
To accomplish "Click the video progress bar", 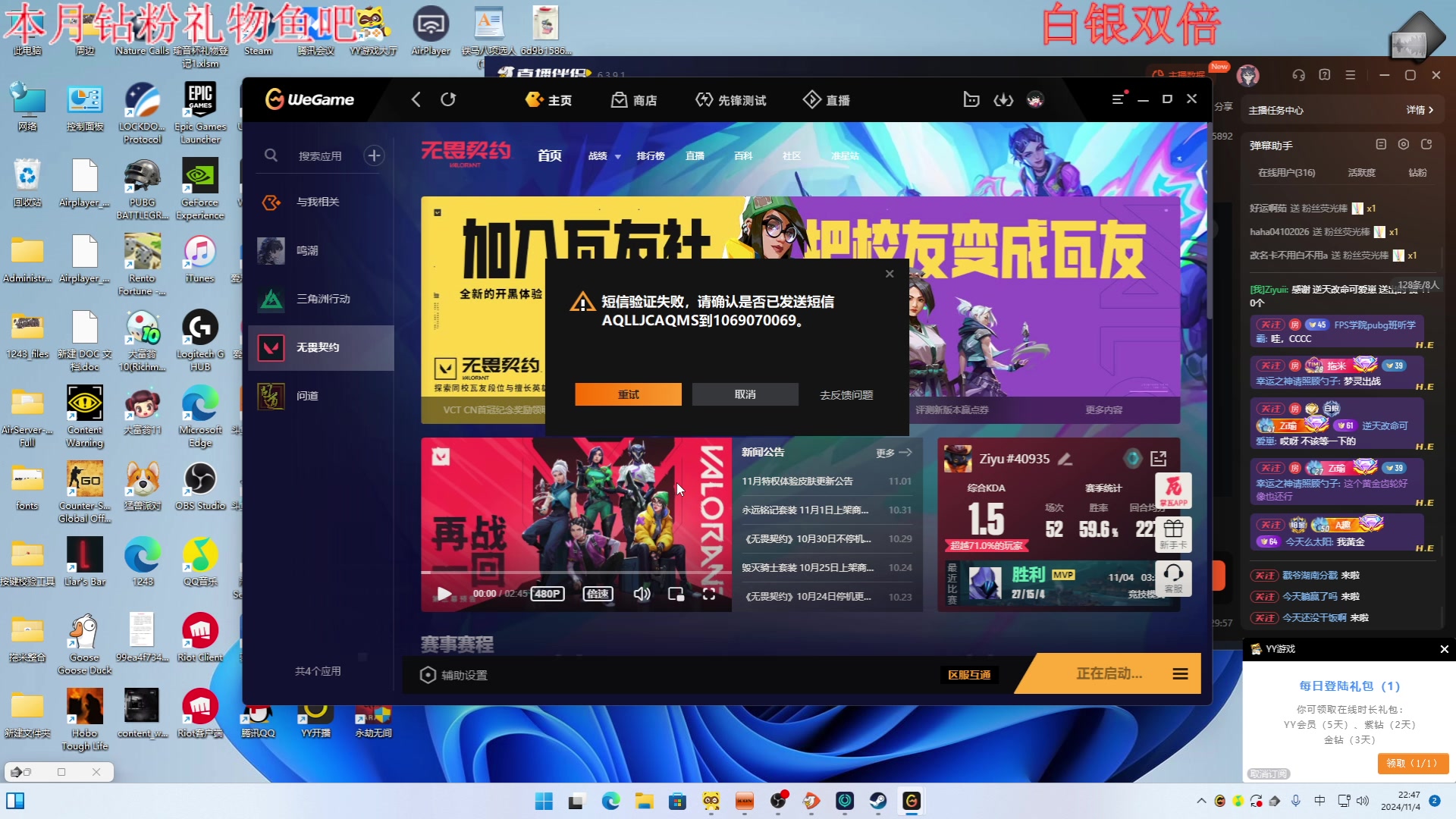I will [576, 573].
